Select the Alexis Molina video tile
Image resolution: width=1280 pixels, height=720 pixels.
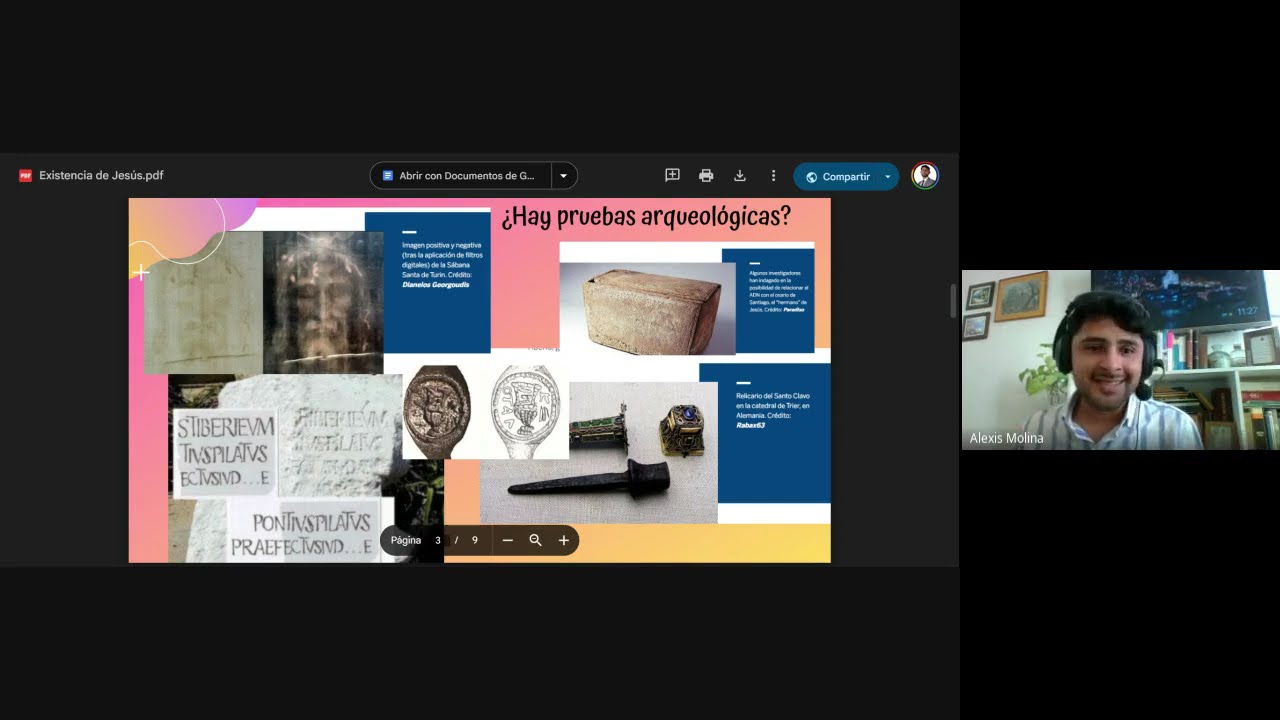point(1121,360)
